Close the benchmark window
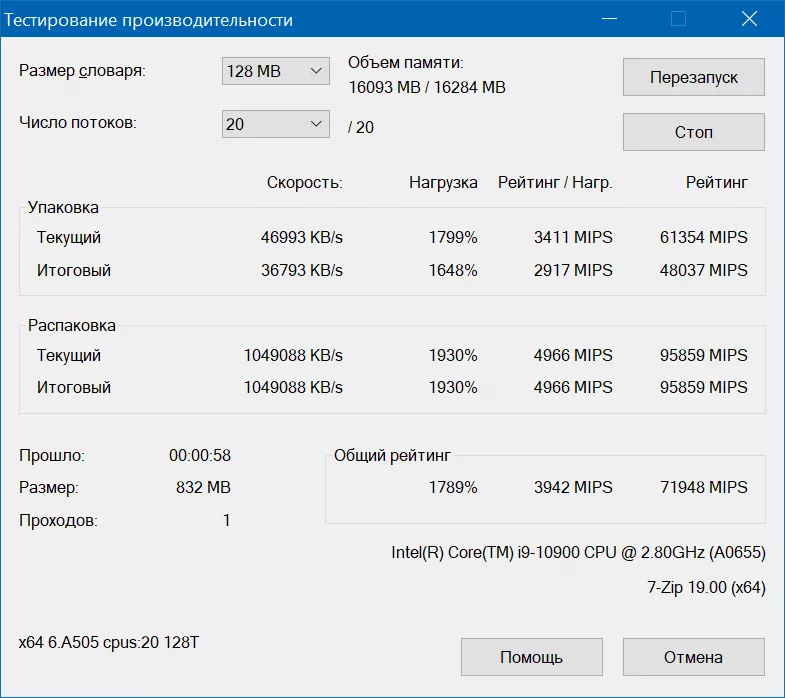 [x=749, y=19]
